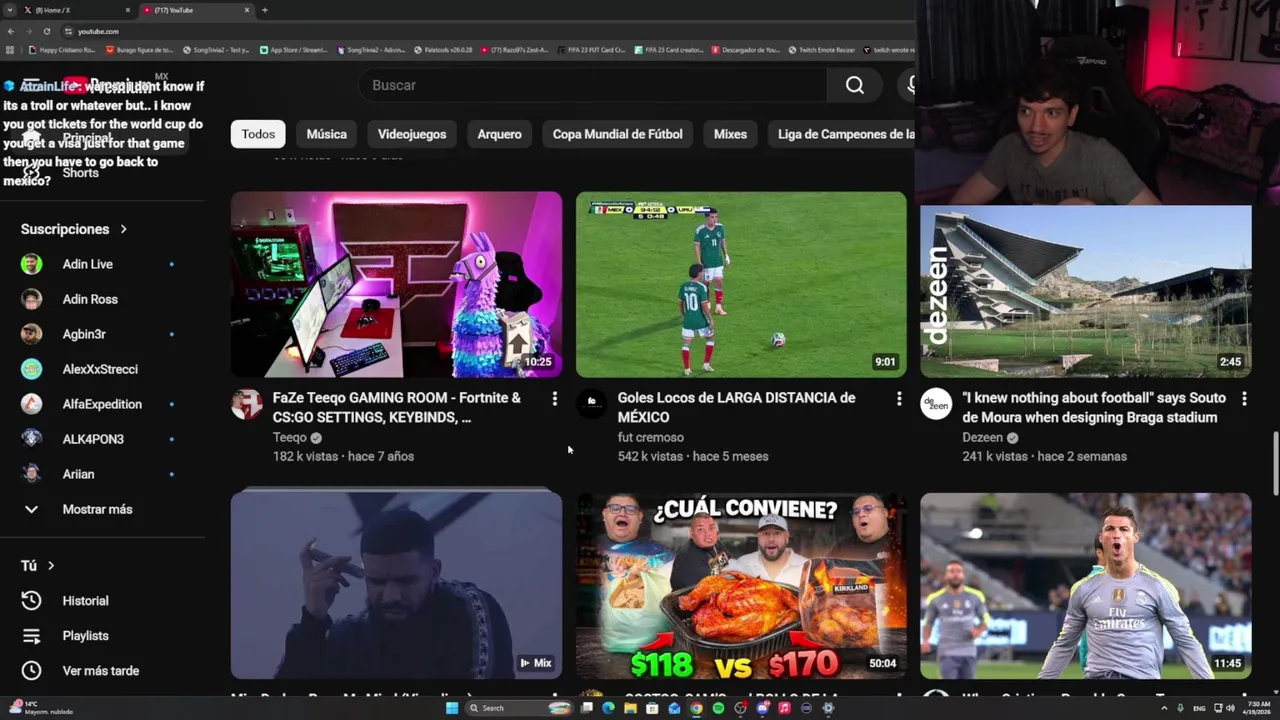Open the taskbar clock showing 7:30 AM
The width and height of the screenshot is (1280, 720).
click(1256, 708)
